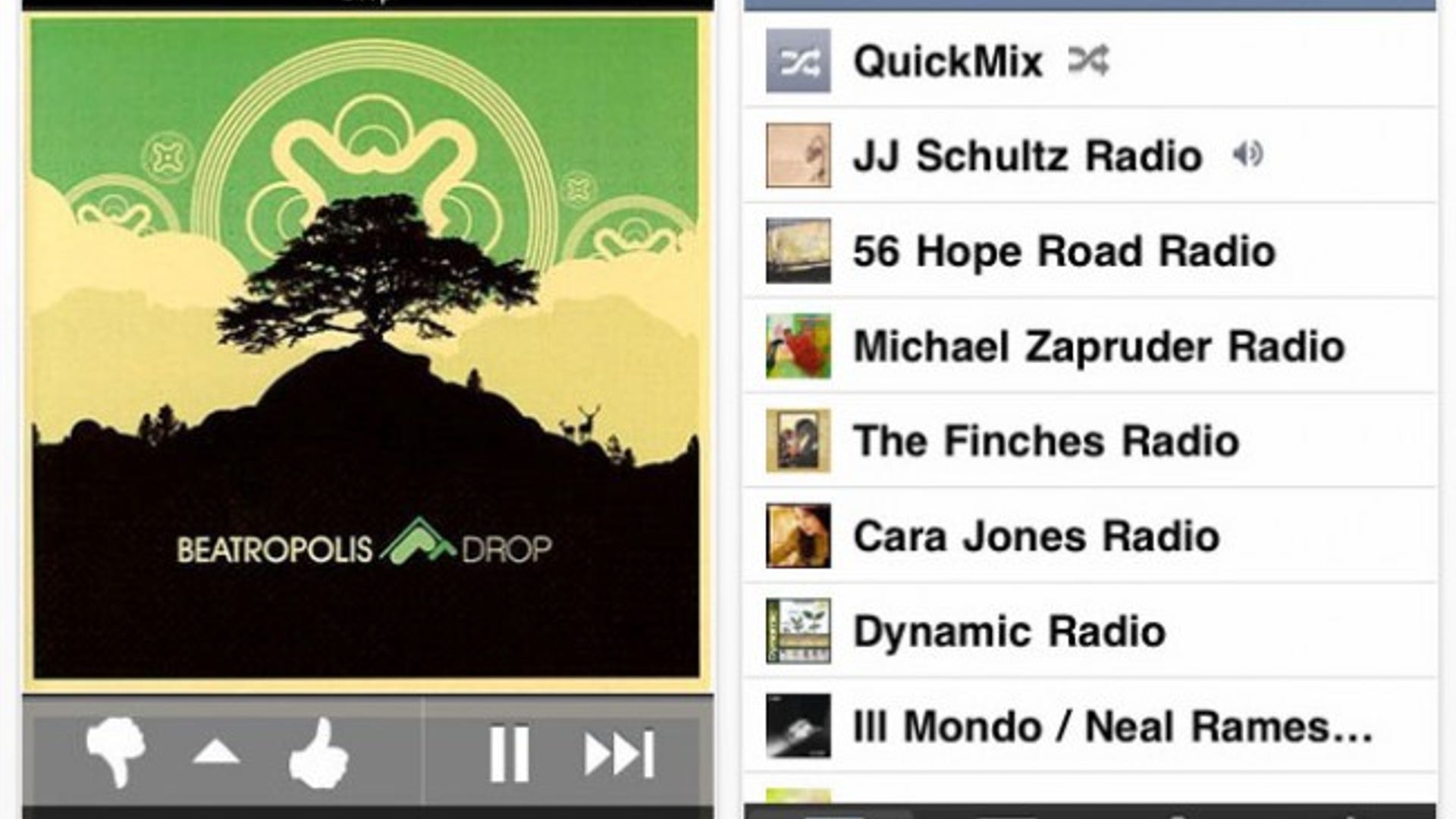
Task: Give the song a thumbs down
Action: (x=116, y=752)
